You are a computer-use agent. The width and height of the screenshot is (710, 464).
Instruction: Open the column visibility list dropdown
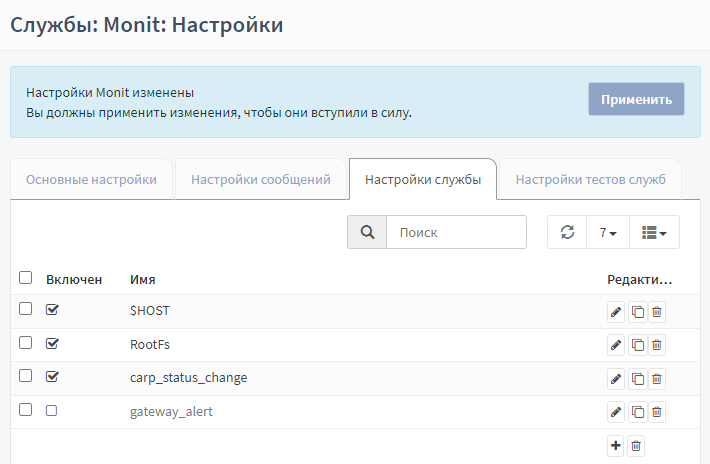coord(654,232)
